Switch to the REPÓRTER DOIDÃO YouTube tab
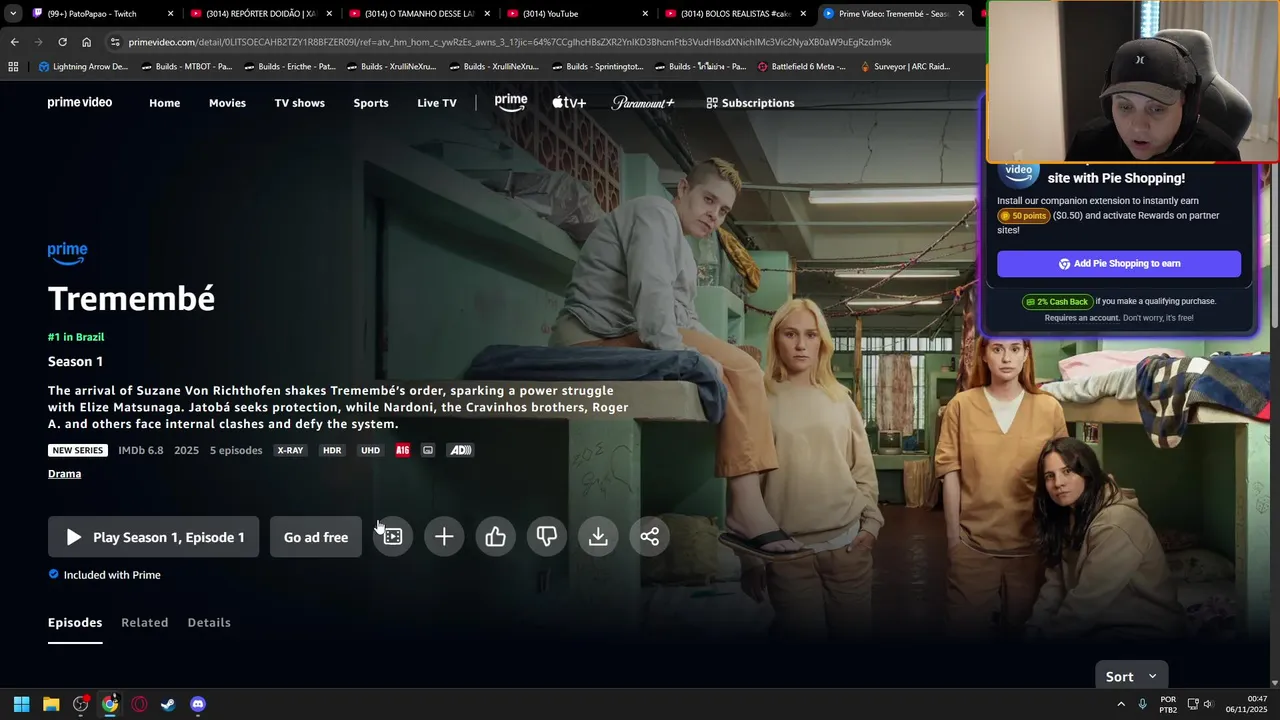 tap(262, 14)
